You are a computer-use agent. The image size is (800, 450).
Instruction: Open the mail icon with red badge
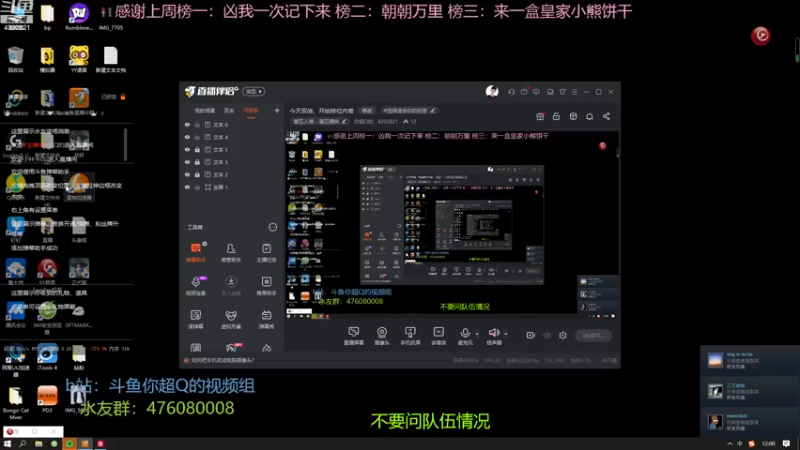[x=524, y=92]
